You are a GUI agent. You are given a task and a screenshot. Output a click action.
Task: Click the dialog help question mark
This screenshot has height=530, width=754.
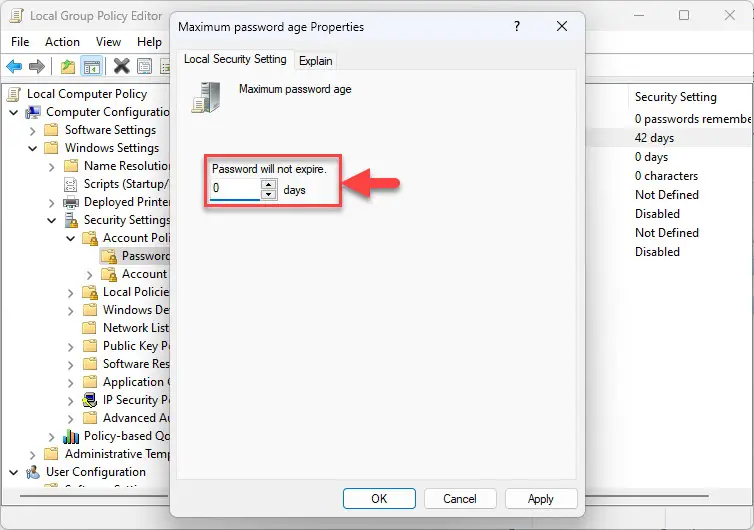516,27
